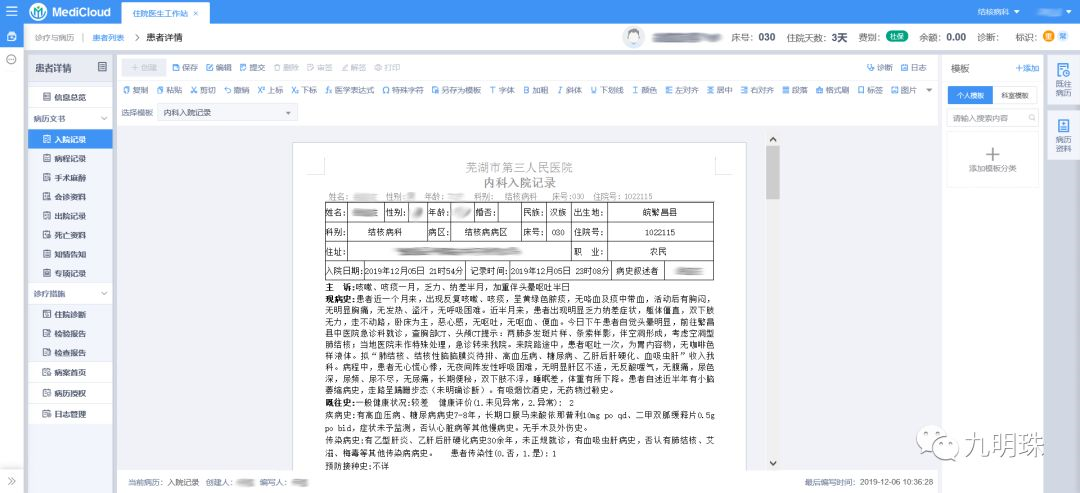Toggle 下划线 underline formatting
The height and width of the screenshot is (493, 1080).
point(608,90)
